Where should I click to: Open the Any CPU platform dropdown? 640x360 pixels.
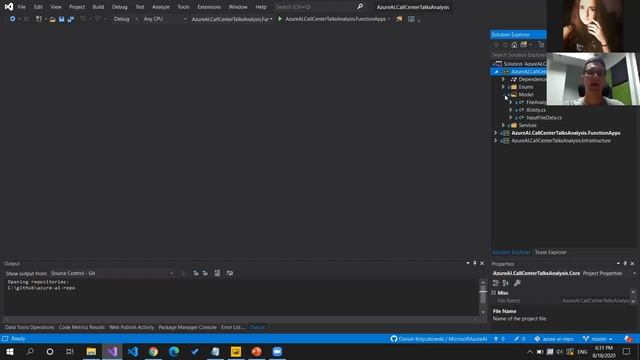pos(165,19)
